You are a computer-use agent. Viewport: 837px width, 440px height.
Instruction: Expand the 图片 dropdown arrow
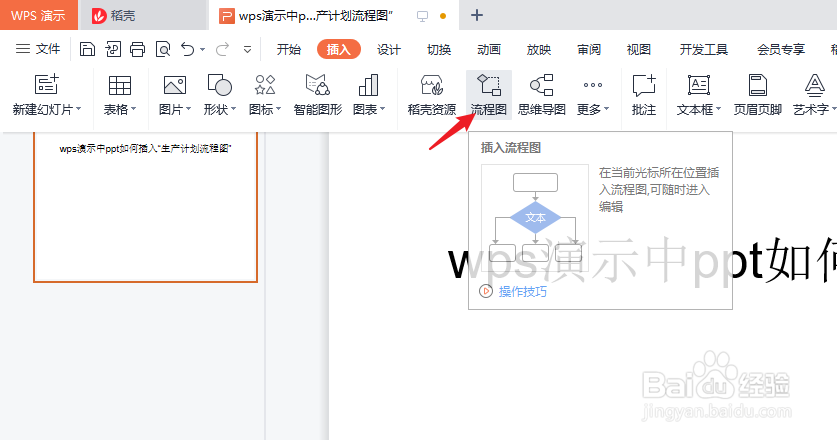(188, 109)
